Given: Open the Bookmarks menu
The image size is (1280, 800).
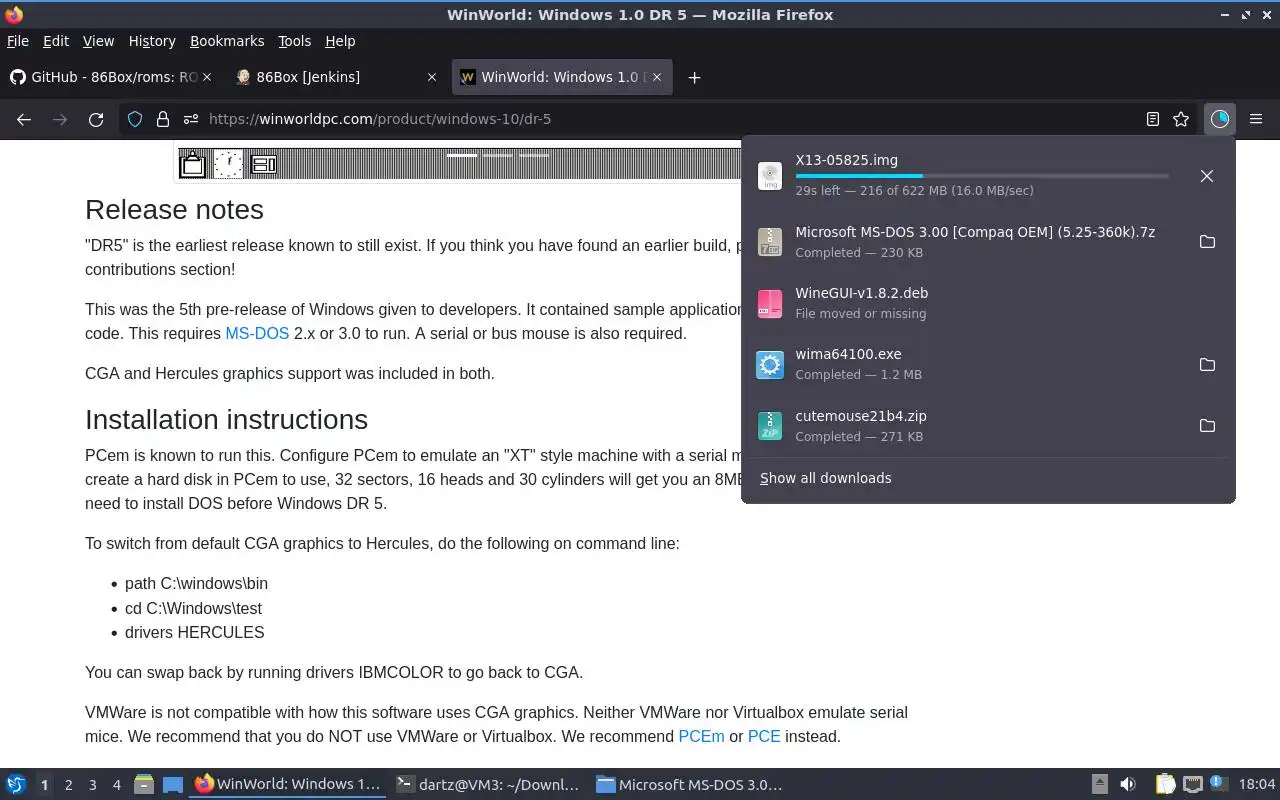Looking at the screenshot, I should pyautogui.click(x=227, y=41).
